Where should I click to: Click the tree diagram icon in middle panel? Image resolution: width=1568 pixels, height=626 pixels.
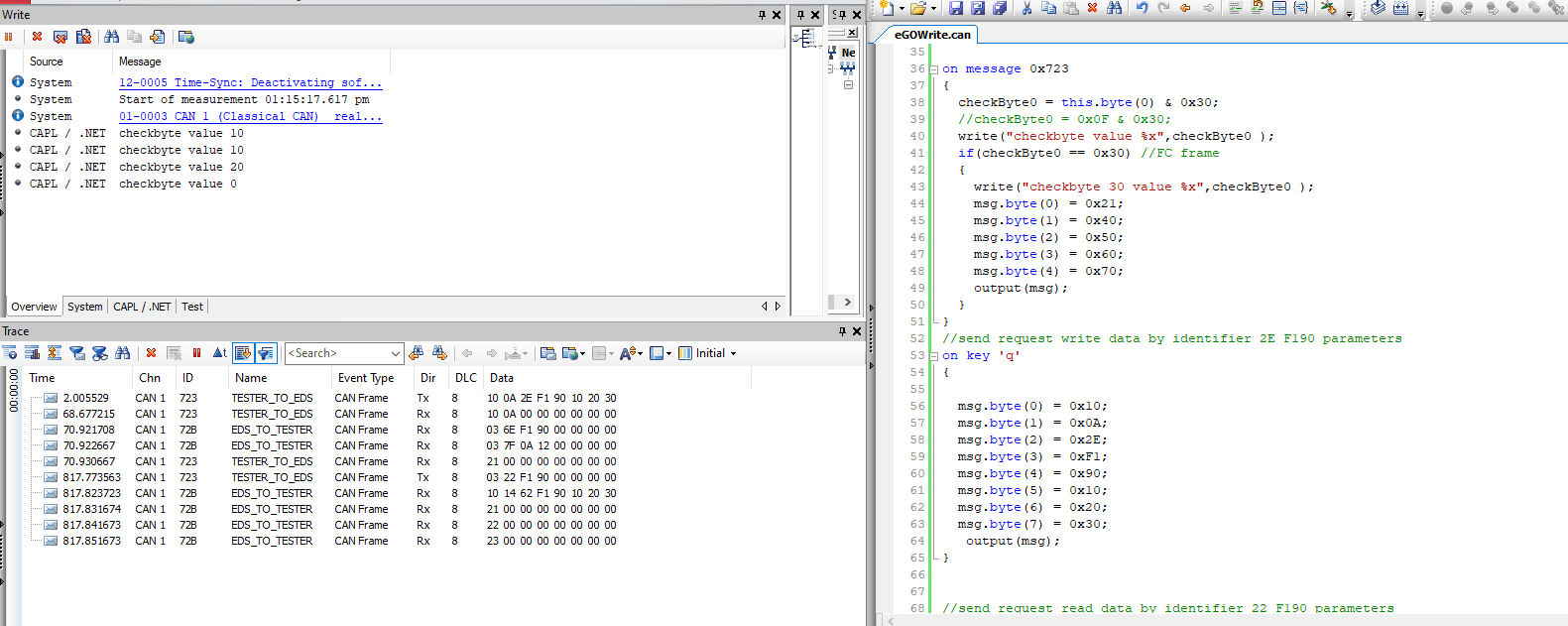coord(806,39)
